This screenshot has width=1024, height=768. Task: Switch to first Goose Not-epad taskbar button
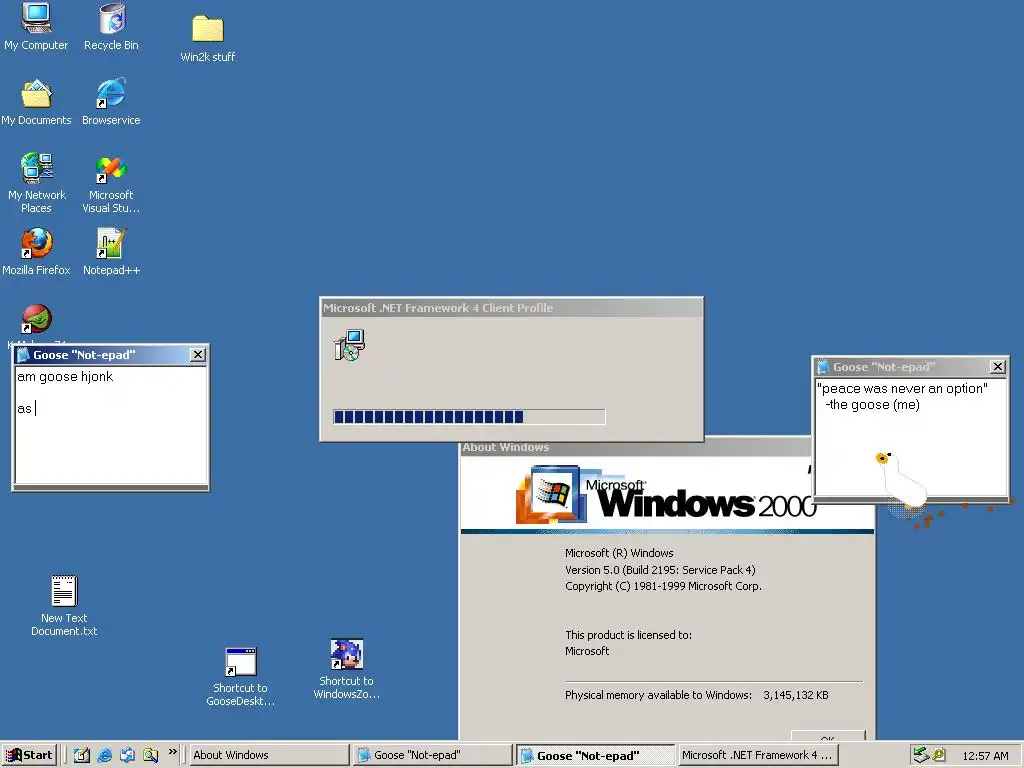(x=432, y=755)
